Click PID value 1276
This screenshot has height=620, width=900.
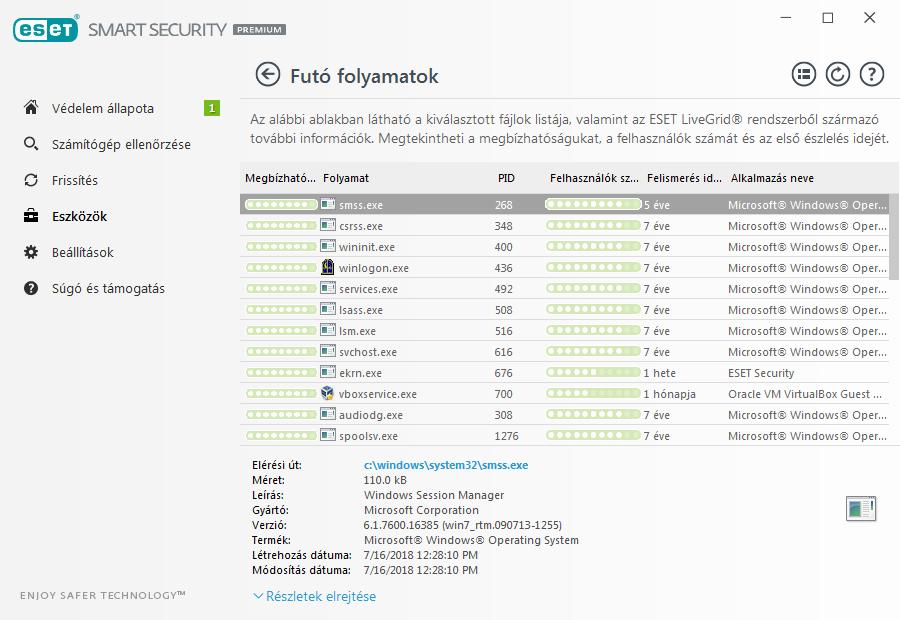tap(506, 436)
